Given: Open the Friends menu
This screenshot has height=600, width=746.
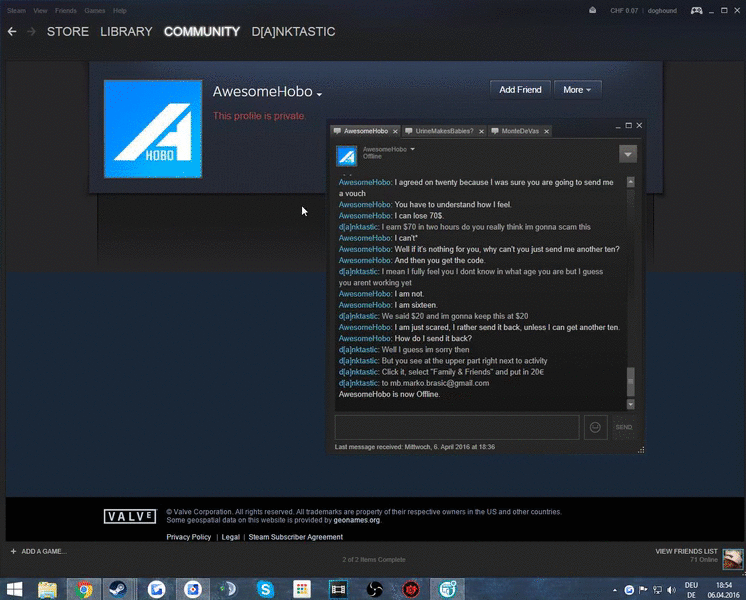Looking at the screenshot, I should tap(66, 10).
